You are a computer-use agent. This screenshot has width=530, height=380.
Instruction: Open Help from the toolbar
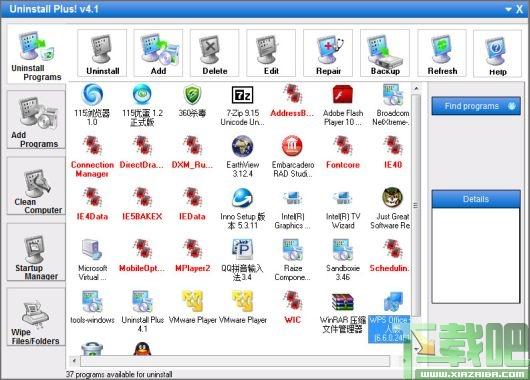pyautogui.click(x=498, y=53)
